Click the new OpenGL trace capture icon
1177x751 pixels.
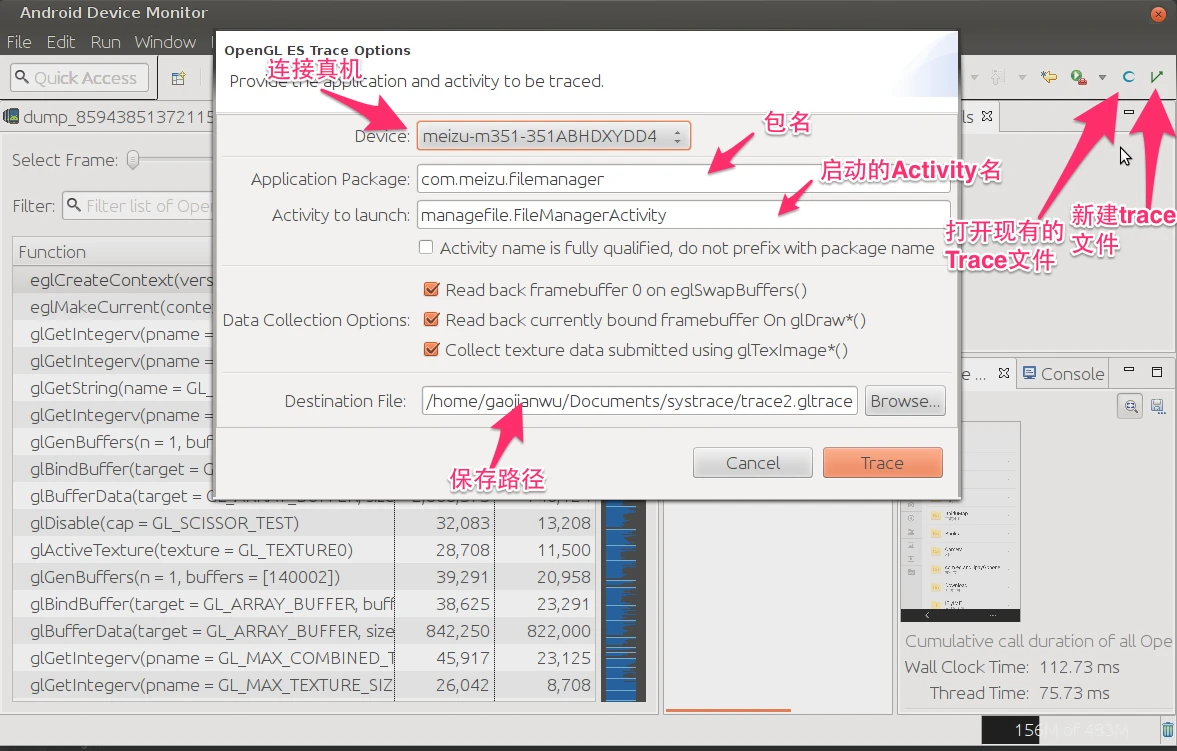[x=1157, y=77]
